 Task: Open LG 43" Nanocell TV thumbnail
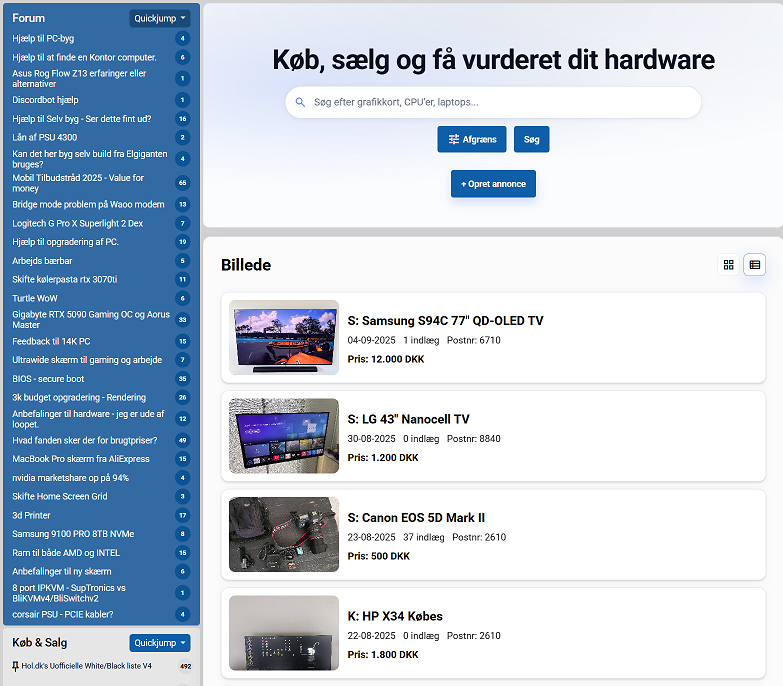pos(284,436)
